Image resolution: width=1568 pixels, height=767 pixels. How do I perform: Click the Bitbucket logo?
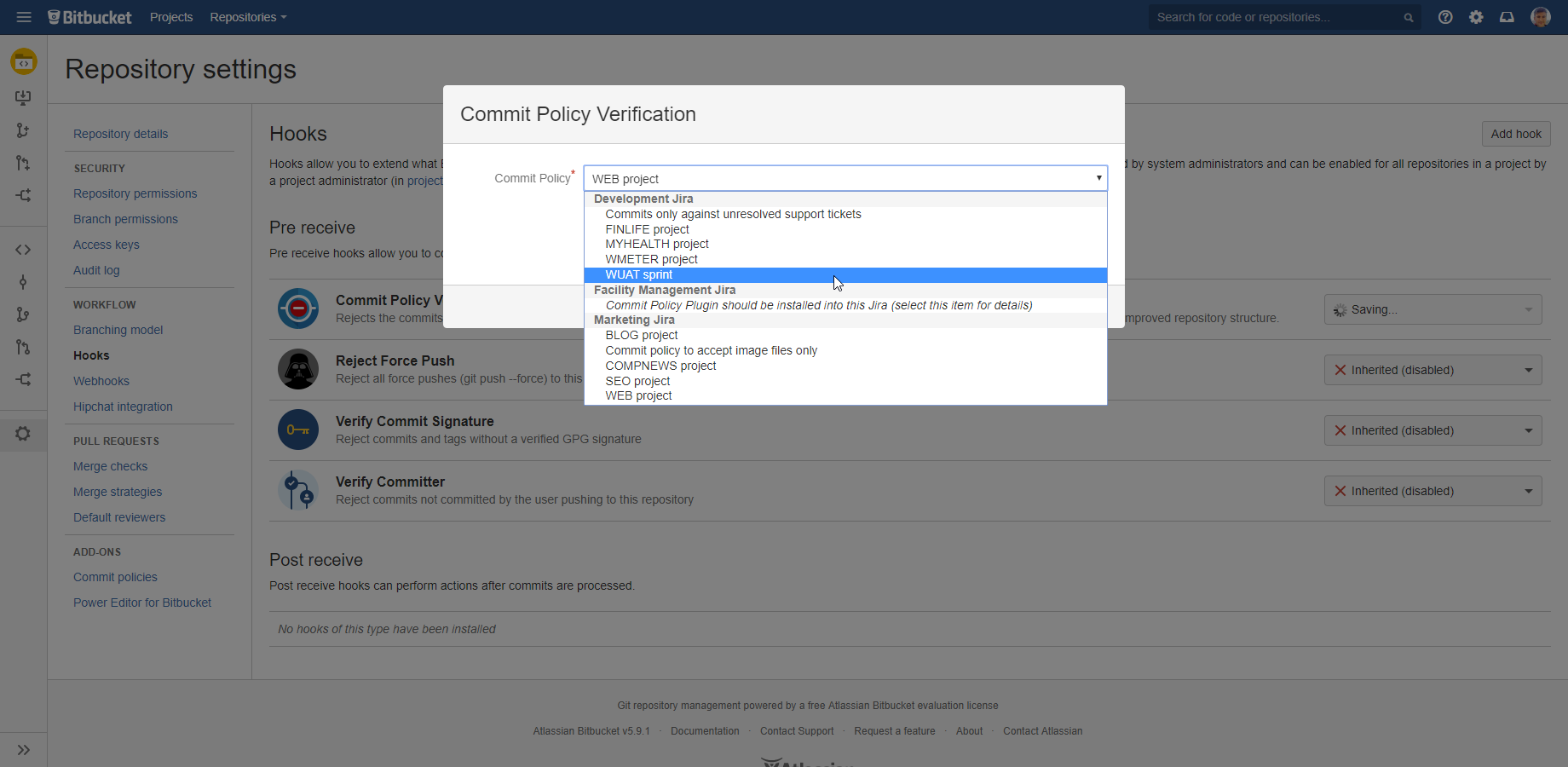pos(89,17)
